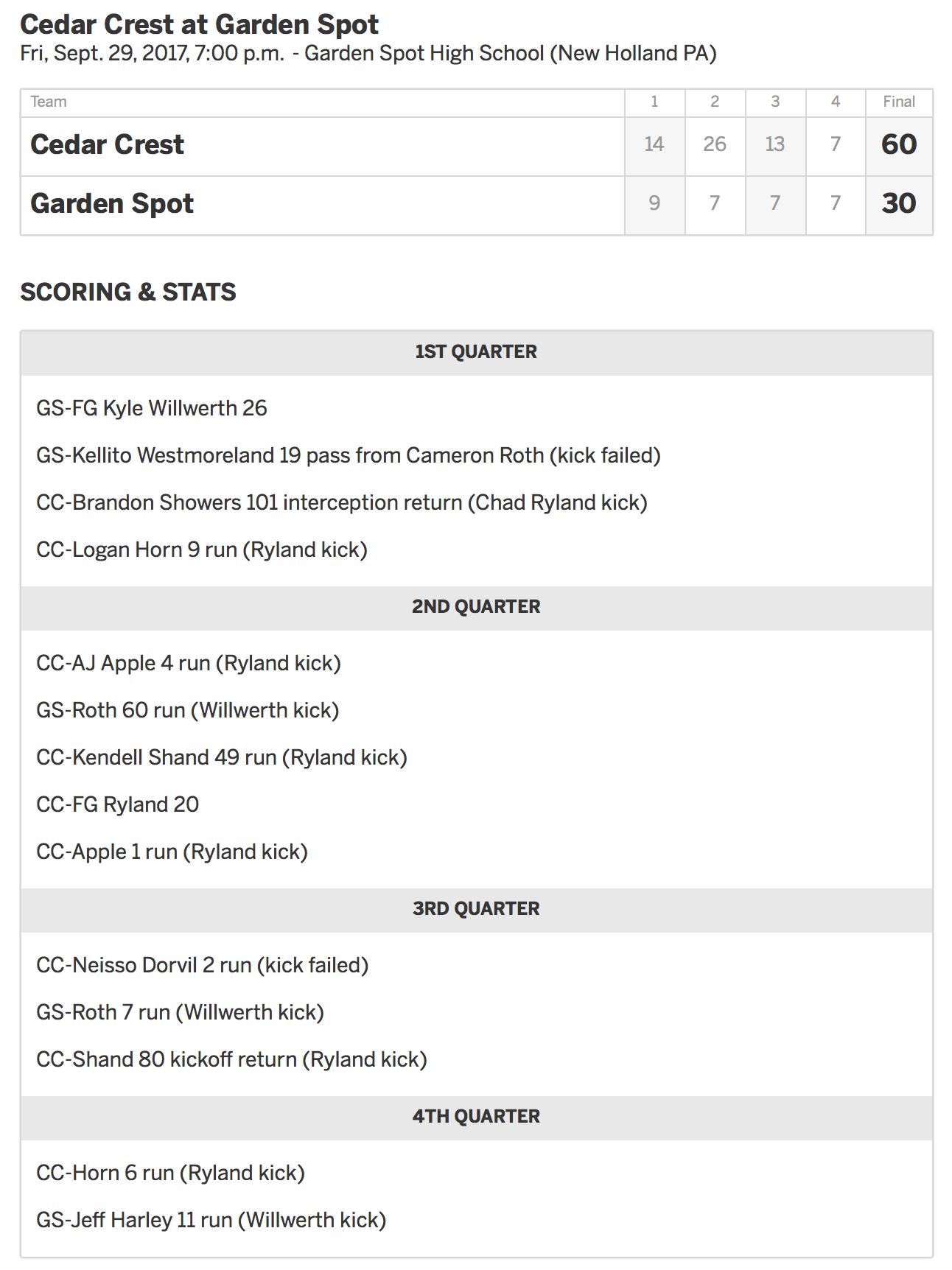
Task: Click the game date and venue line
Action: [368, 54]
